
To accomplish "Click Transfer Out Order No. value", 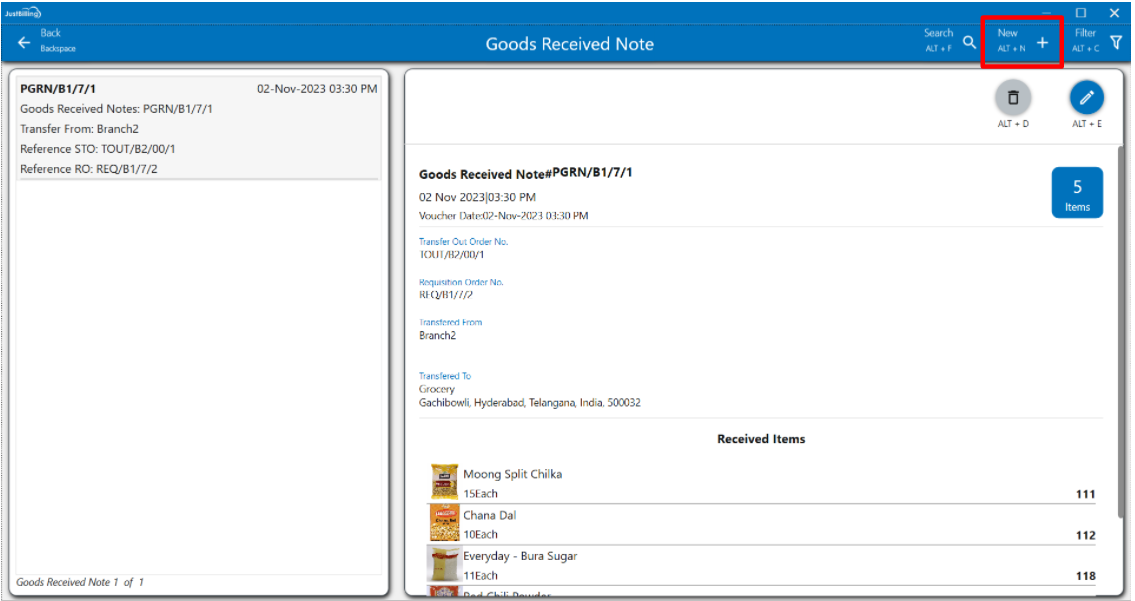I will [452, 255].
